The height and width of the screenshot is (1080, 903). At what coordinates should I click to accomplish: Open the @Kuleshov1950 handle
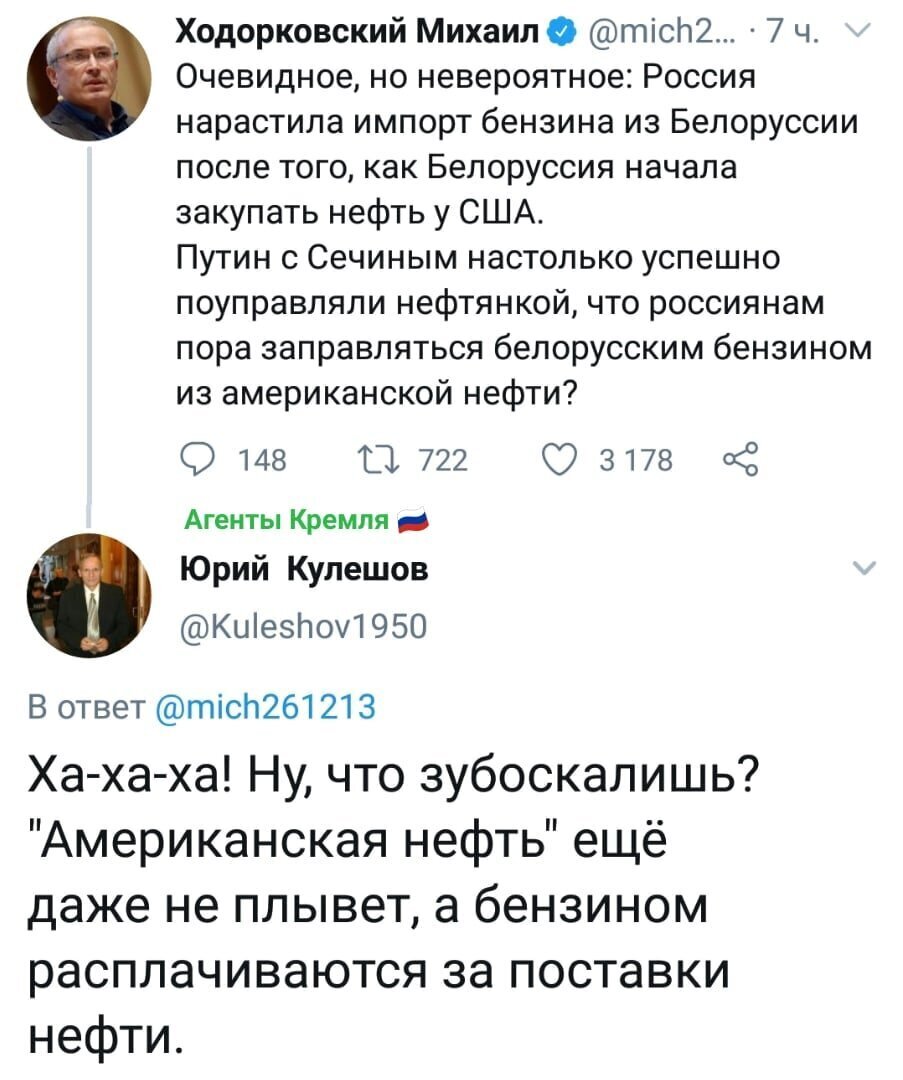[x=303, y=626]
